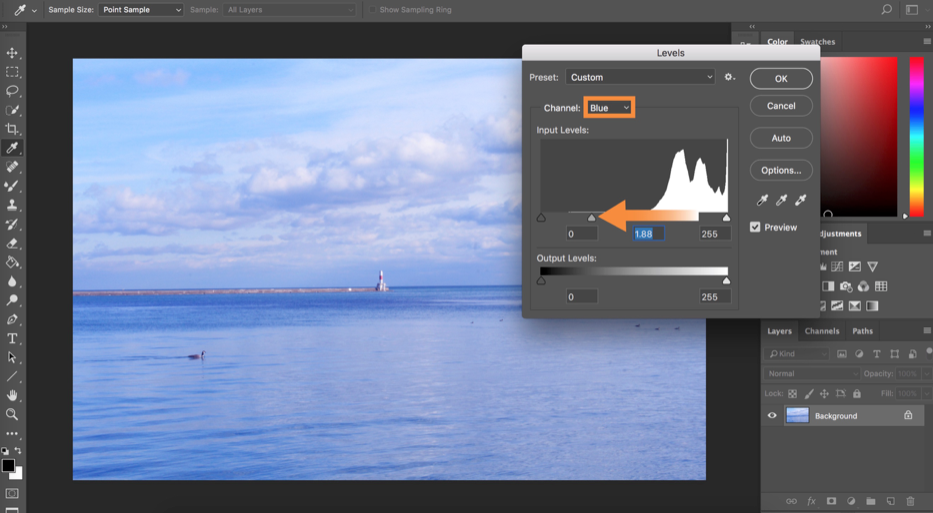Swap foreground and background colors
Viewport: 933px width, 513px height.
pos(18,451)
